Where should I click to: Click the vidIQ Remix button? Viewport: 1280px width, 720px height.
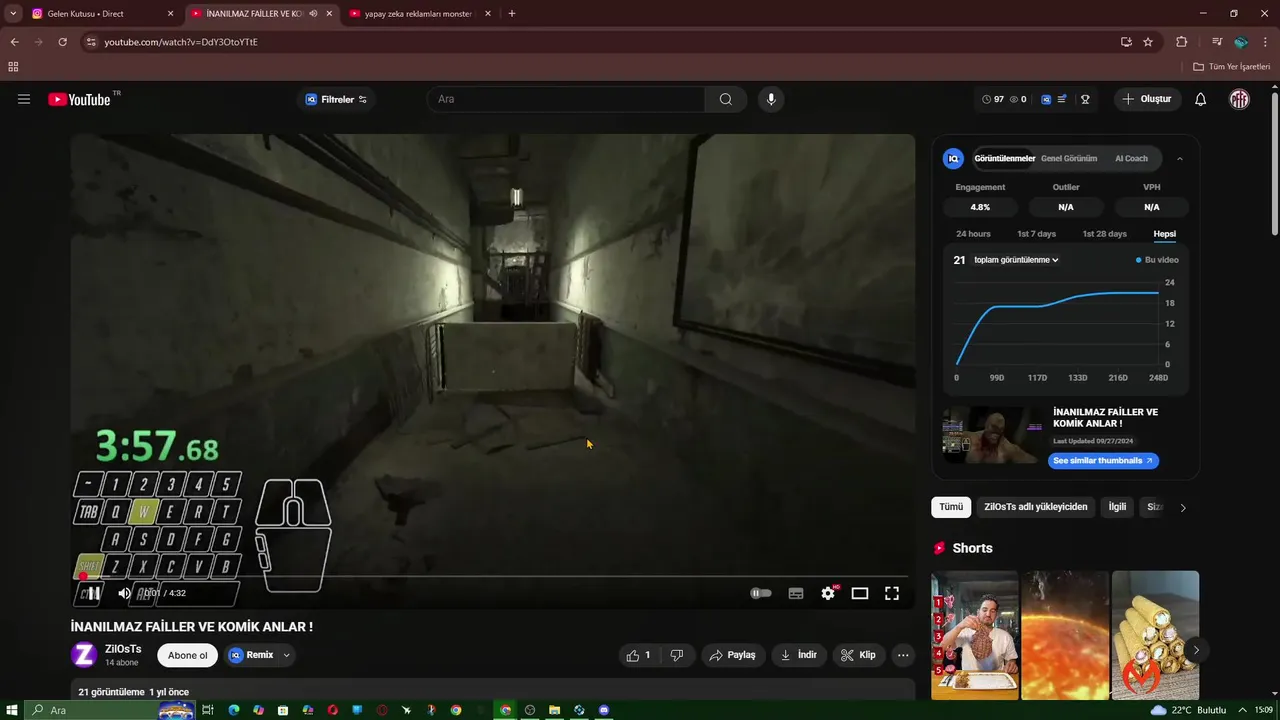pos(251,655)
